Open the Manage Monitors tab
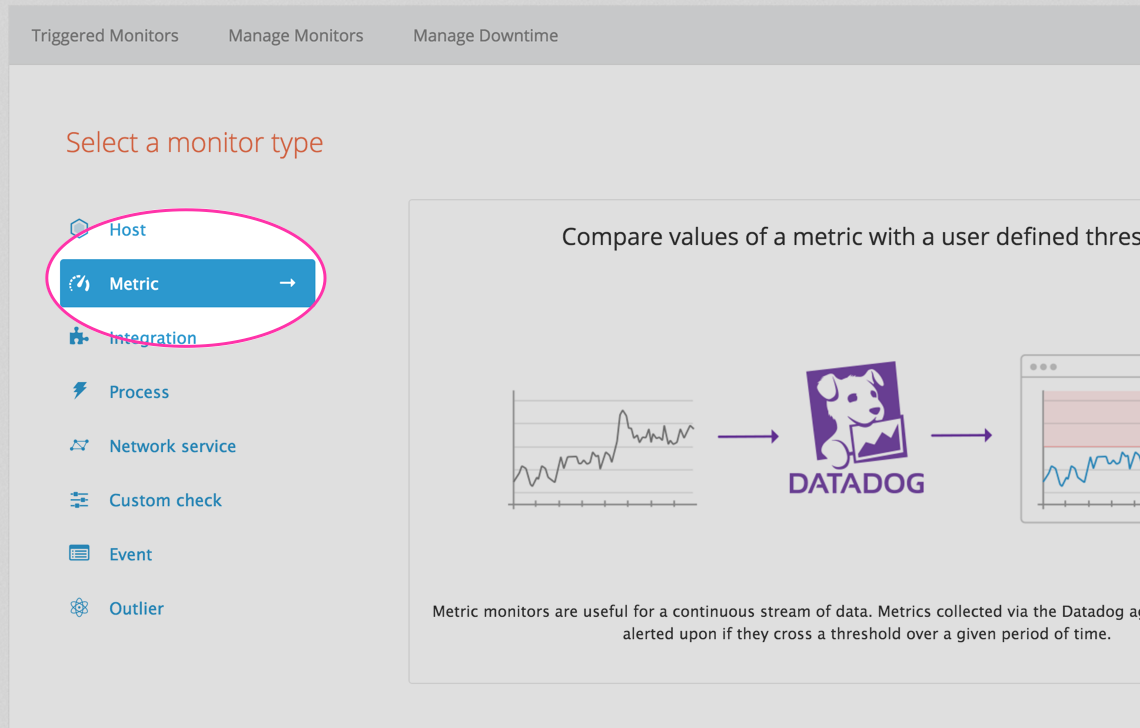The height and width of the screenshot is (728, 1140). click(x=295, y=35)
